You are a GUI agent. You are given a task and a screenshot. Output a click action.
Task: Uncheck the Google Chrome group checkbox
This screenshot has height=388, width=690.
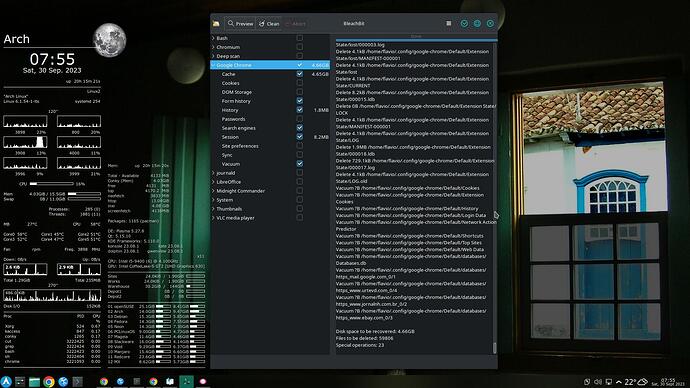tap(300, 65)
